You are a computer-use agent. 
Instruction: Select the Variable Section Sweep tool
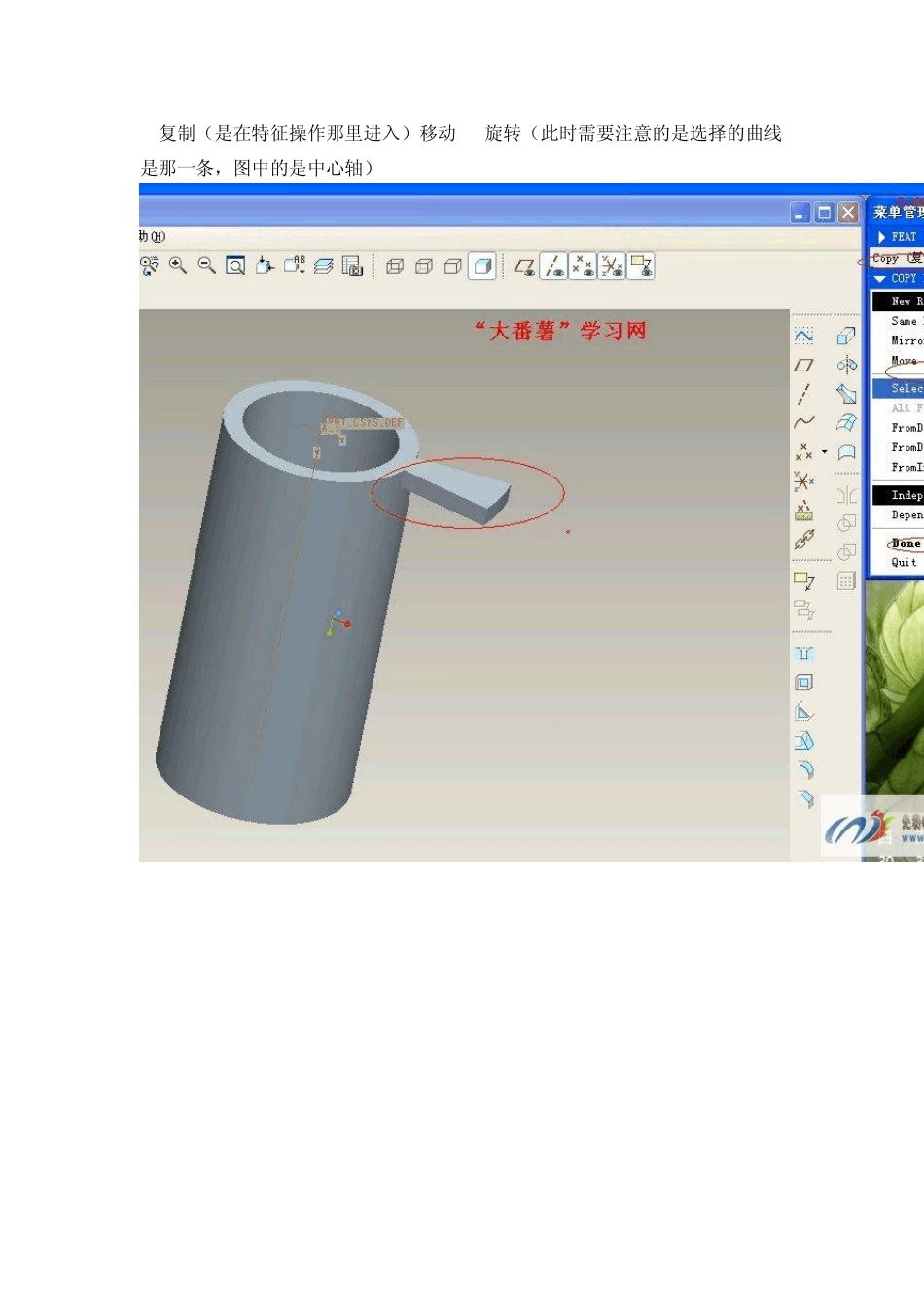[846, 394]
